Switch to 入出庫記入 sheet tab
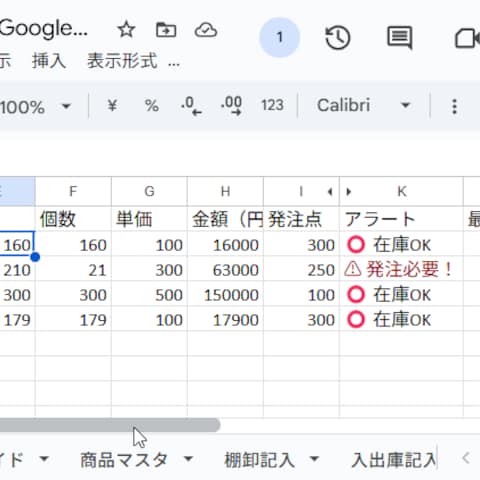Screen dimensions: 480x480 393,460
